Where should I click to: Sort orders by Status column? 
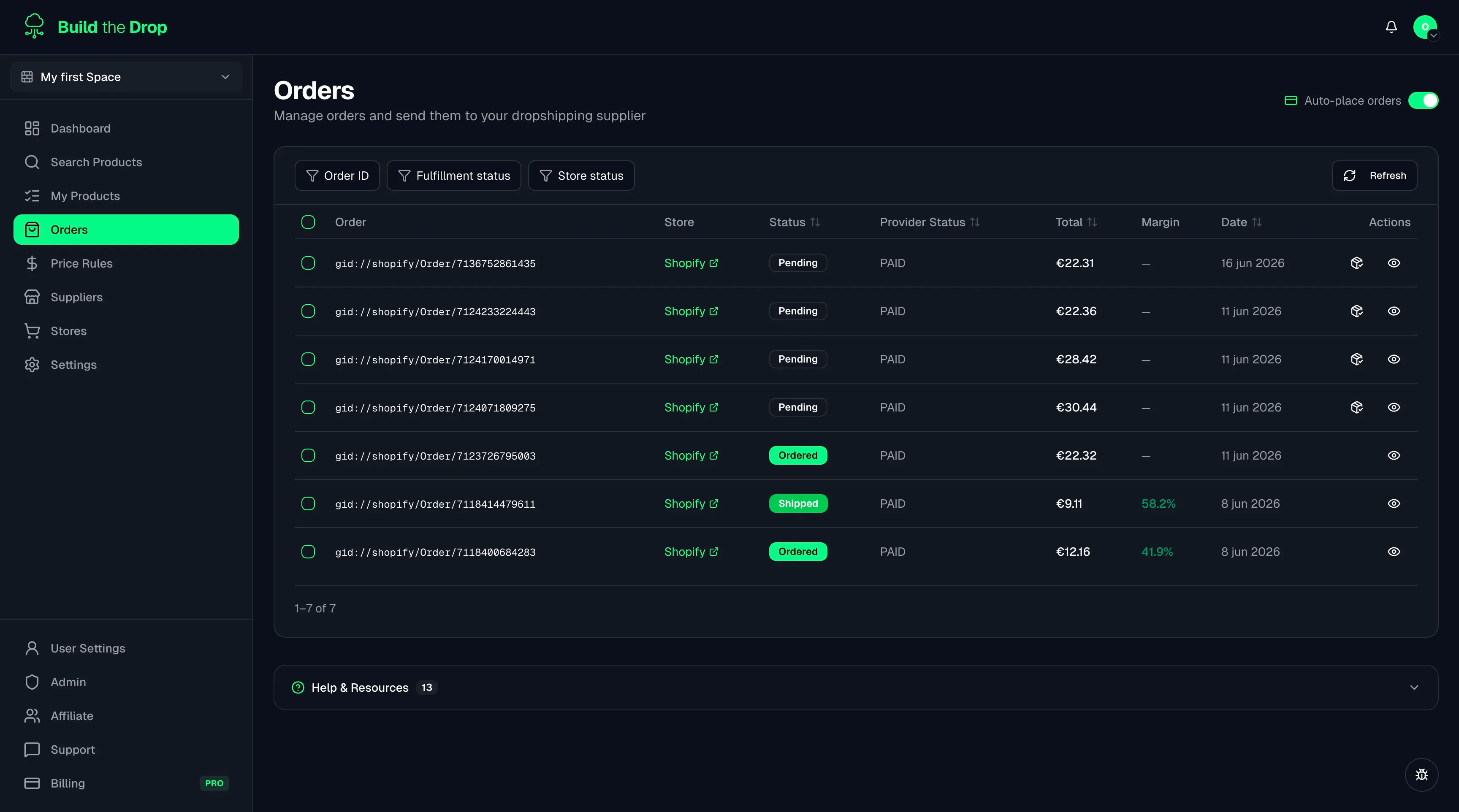pyautogui.click(x=794, y=222)
